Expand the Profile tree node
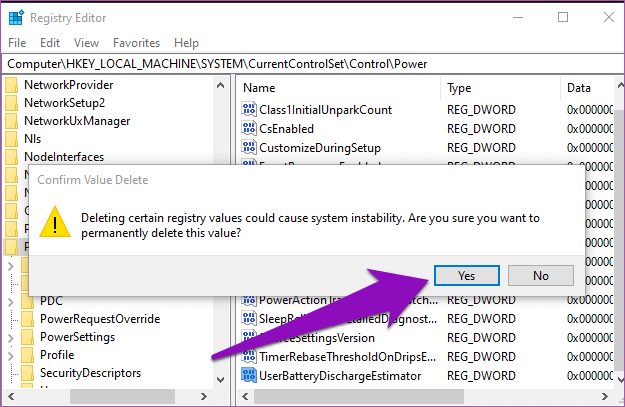Image resolution: width=625 pixels, height=407 pixels. 11,356
